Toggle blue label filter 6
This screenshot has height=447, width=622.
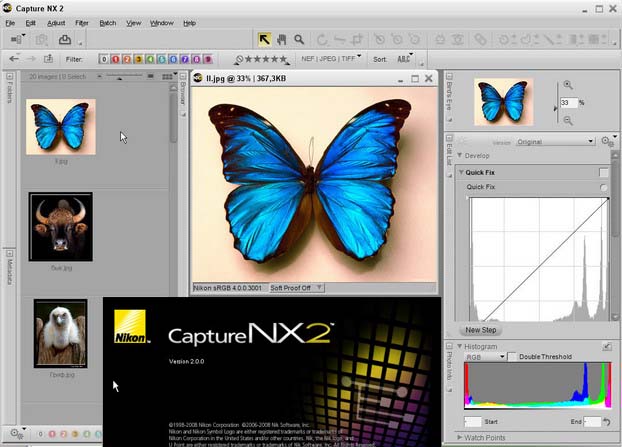click(173, 59)
